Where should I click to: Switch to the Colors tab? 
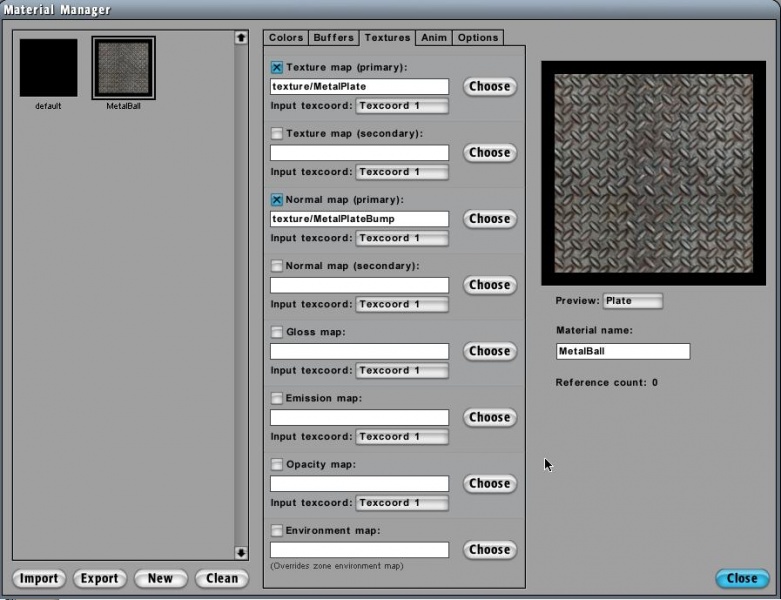[286, 37]
